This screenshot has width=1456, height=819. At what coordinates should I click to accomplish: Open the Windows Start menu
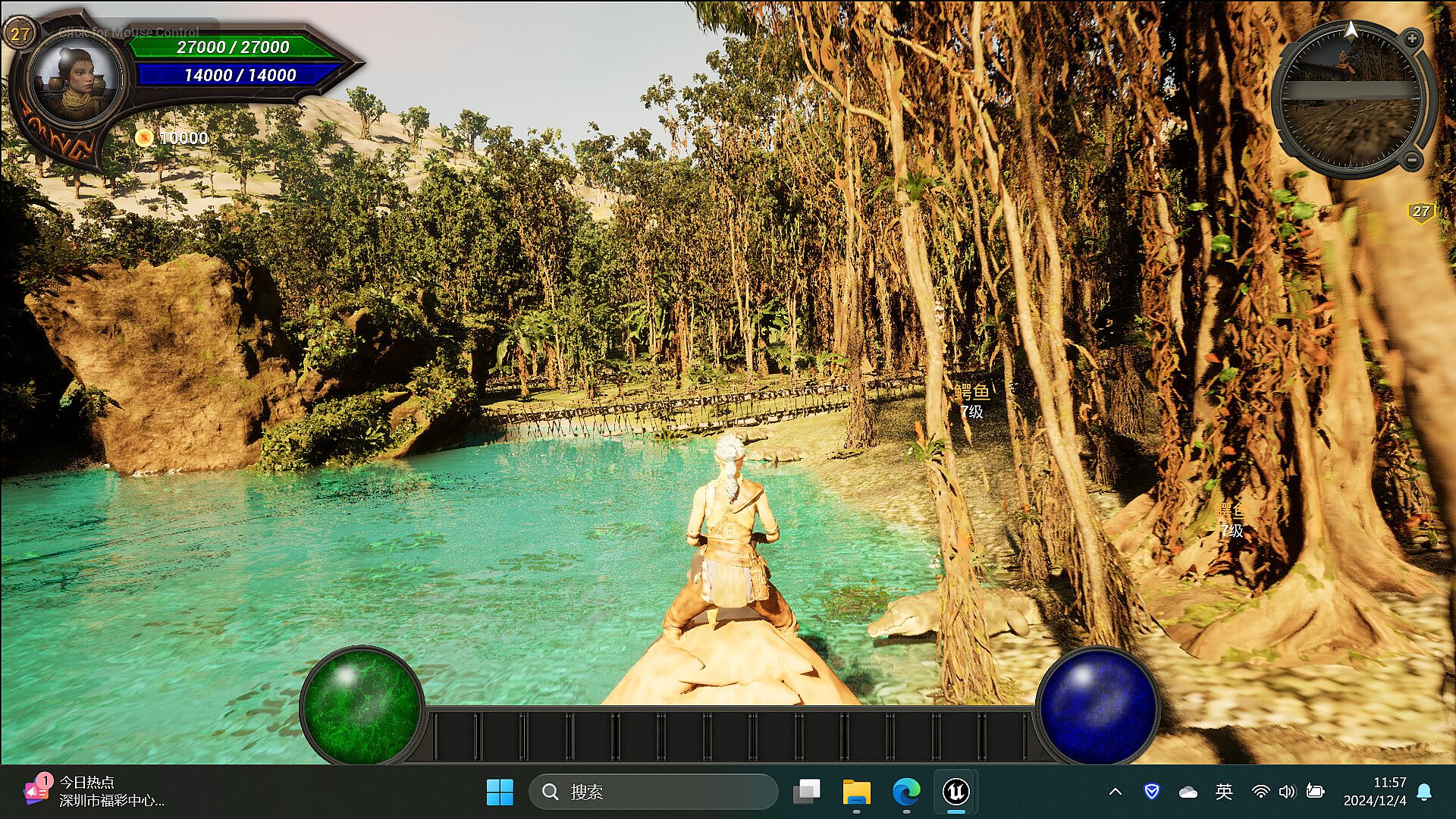point(500,792)
